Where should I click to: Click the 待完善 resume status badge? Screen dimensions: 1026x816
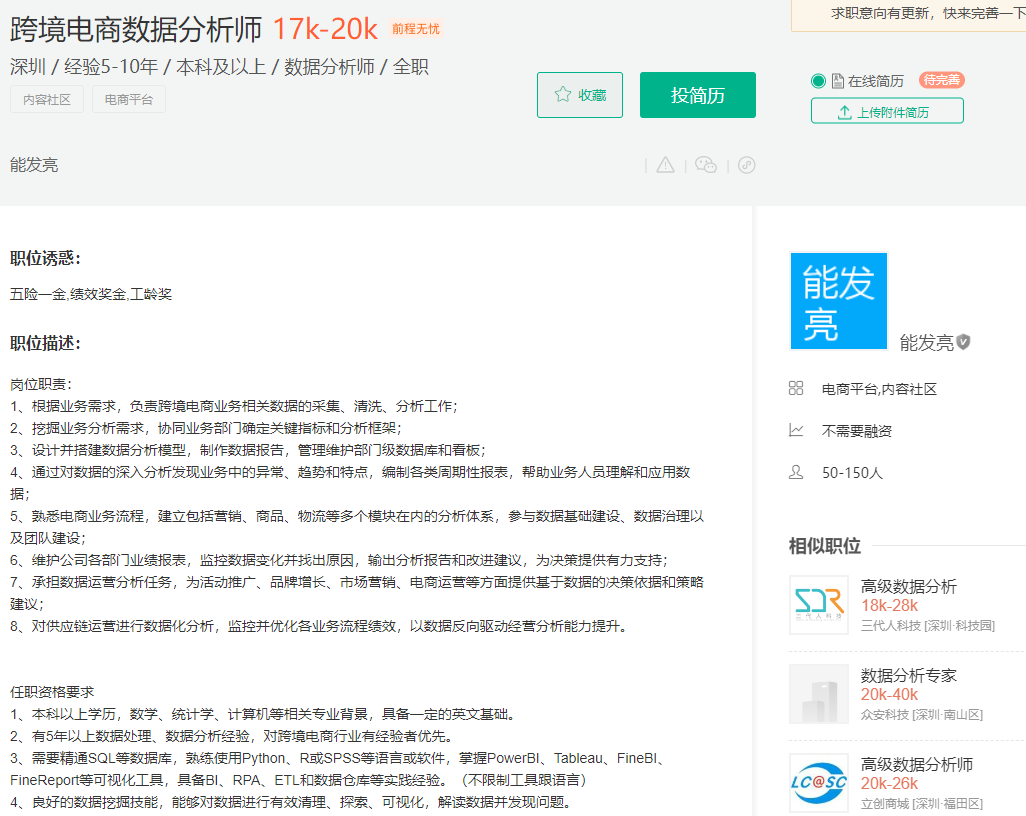pyautogui.click(x=941, y=81)
